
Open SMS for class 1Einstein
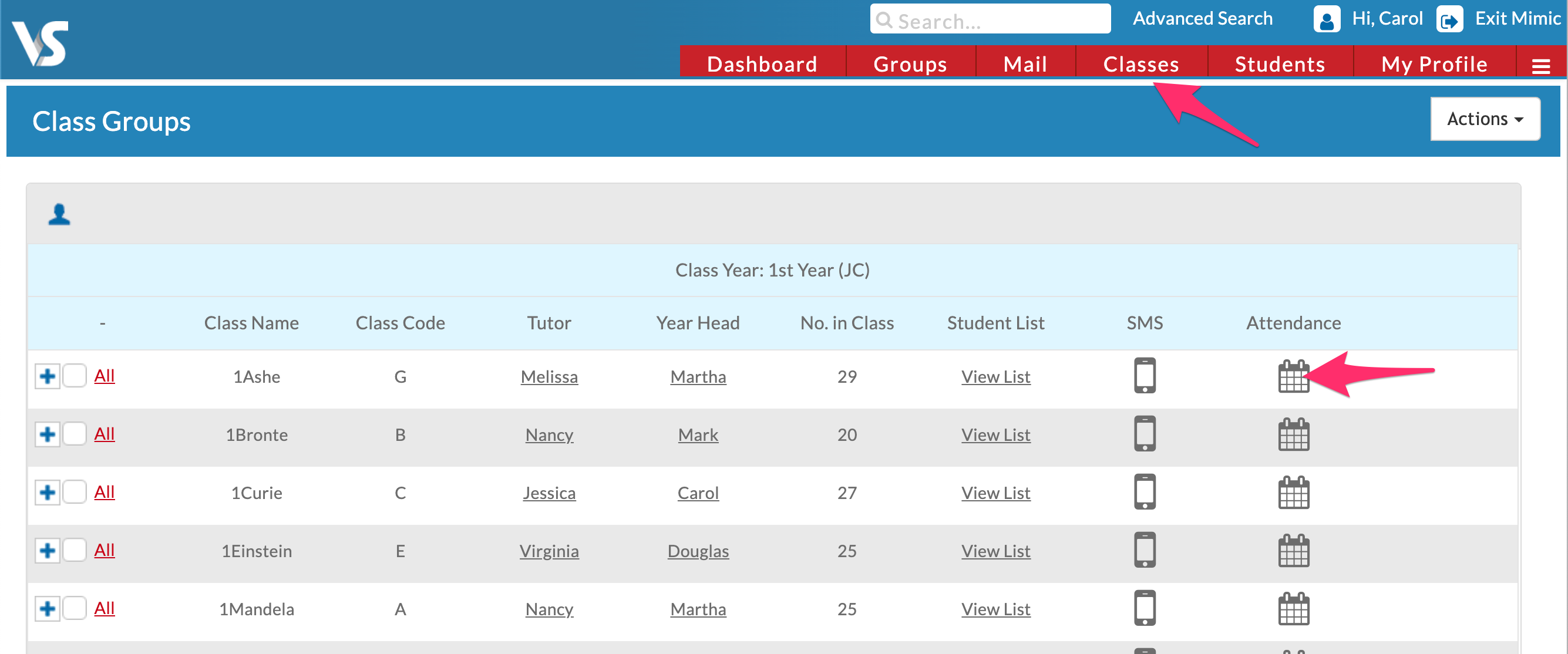(1145, 550)
